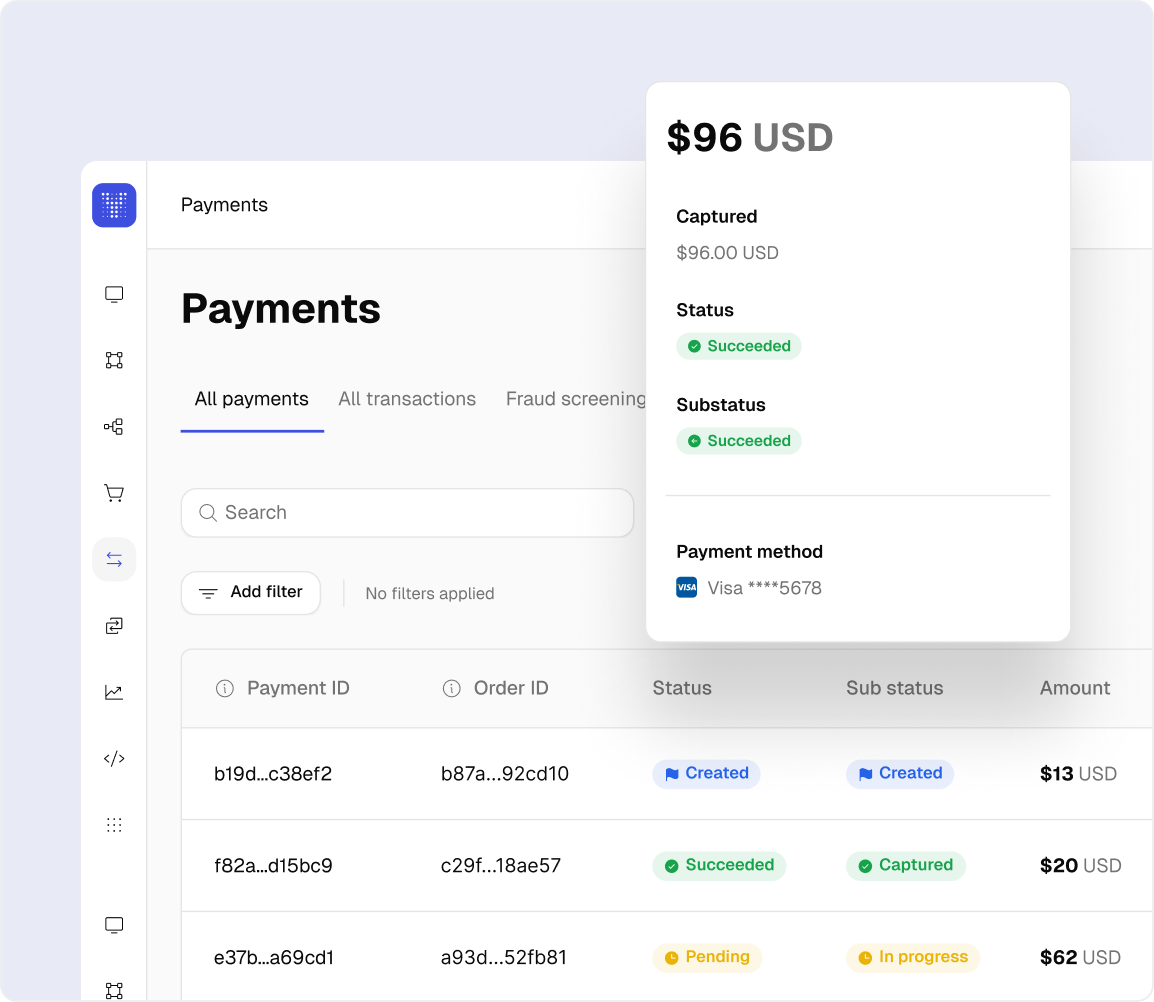
Task: Switch to All transactions tab
Action: tap(407, 399)
